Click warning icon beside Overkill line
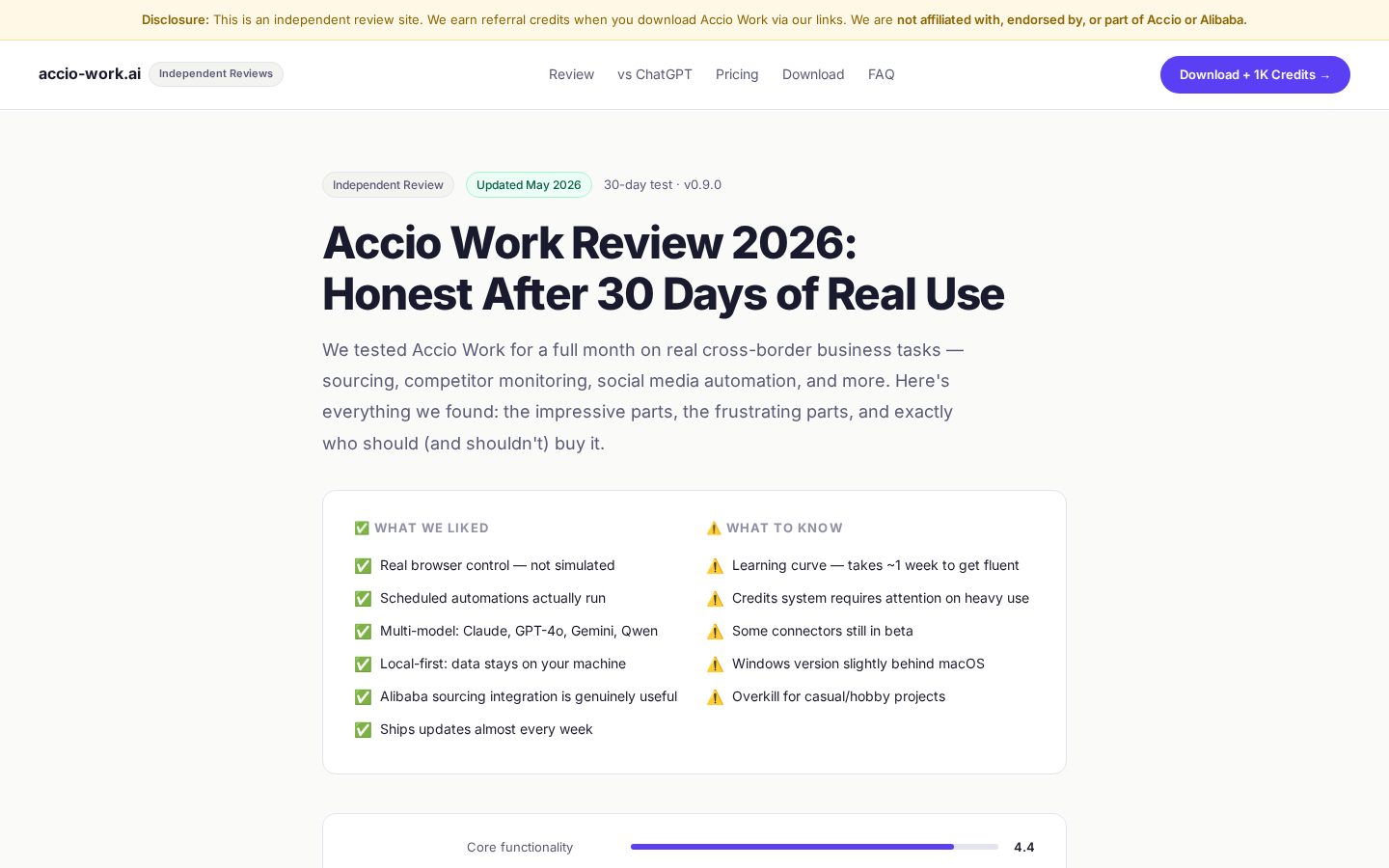 click(x=715, y=697)
